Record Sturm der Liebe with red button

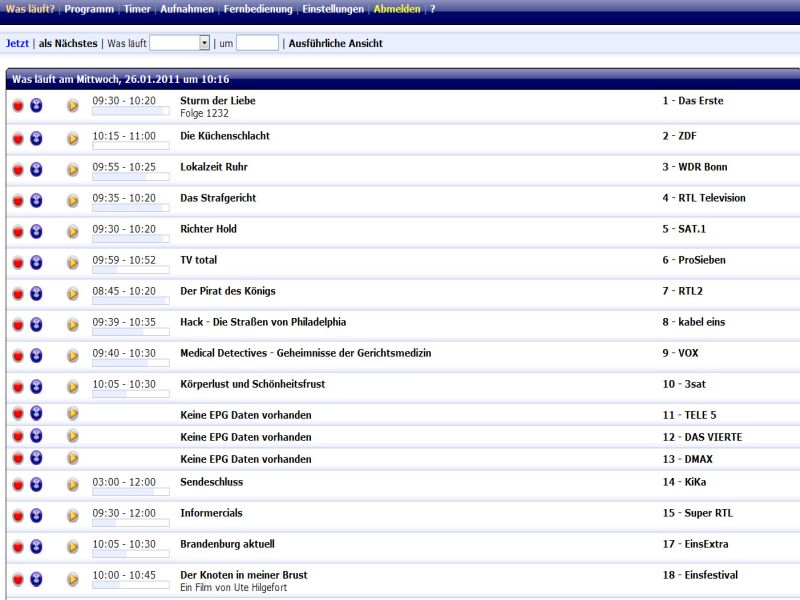tap(18, 106)
